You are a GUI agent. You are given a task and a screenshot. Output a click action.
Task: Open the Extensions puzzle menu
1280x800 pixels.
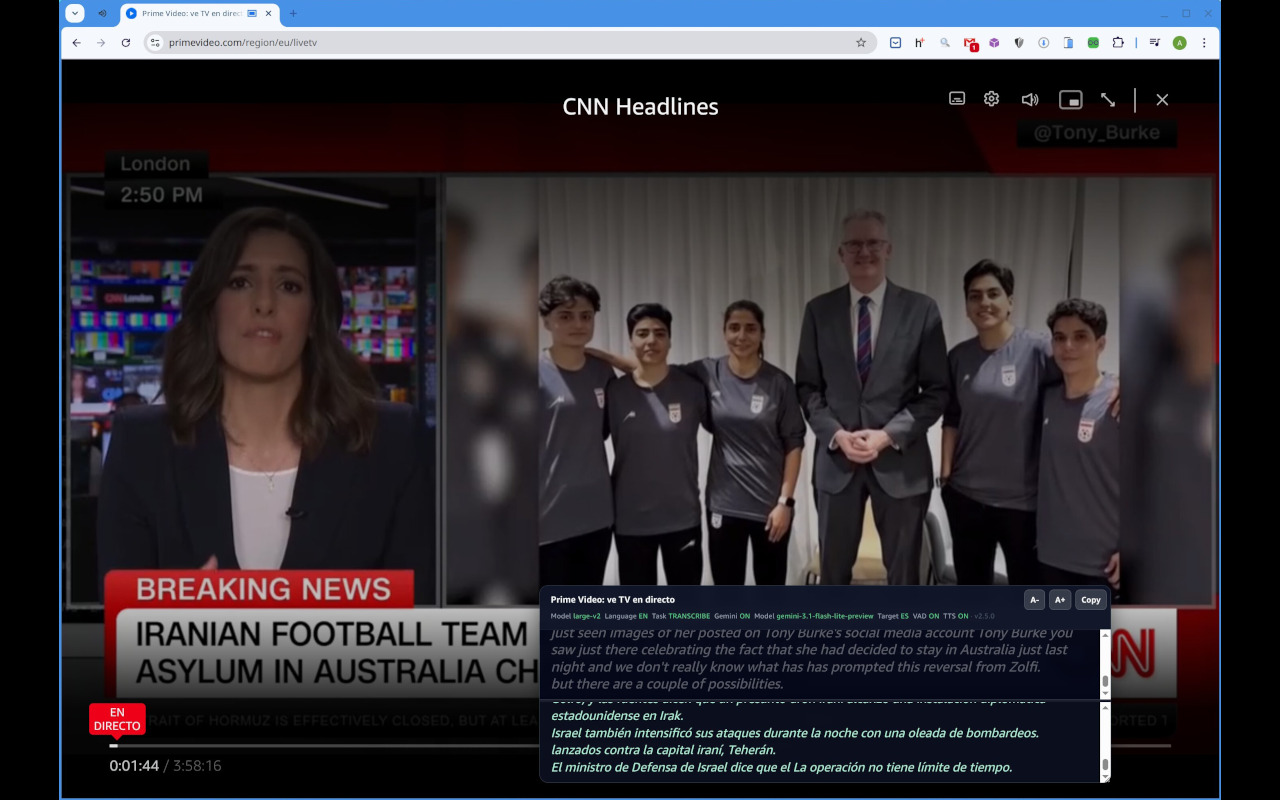click(1118, 43)
